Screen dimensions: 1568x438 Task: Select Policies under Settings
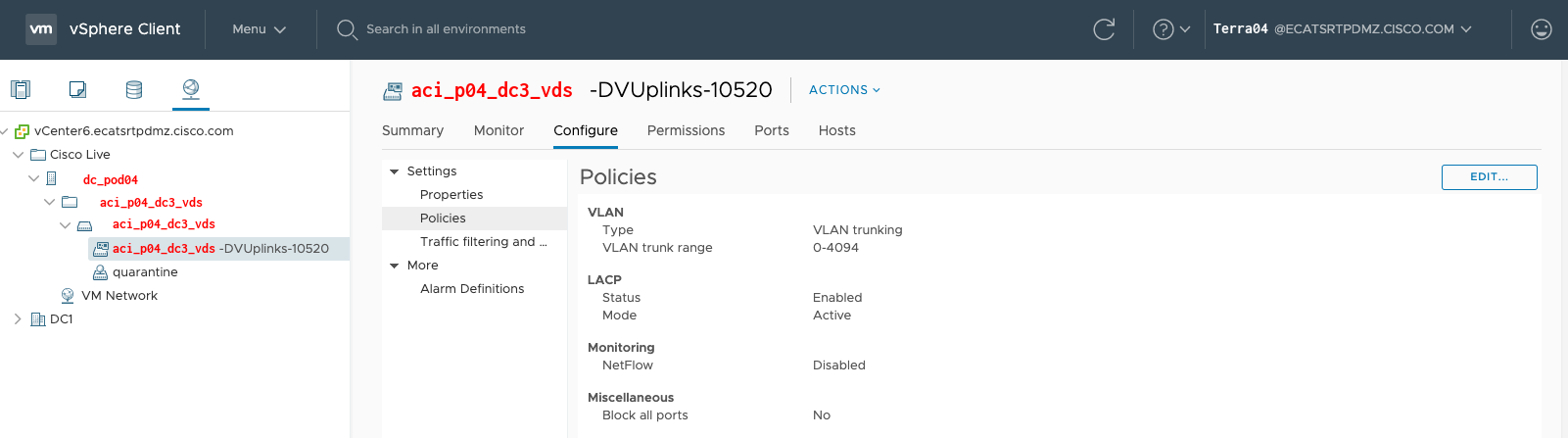(443, 219)
